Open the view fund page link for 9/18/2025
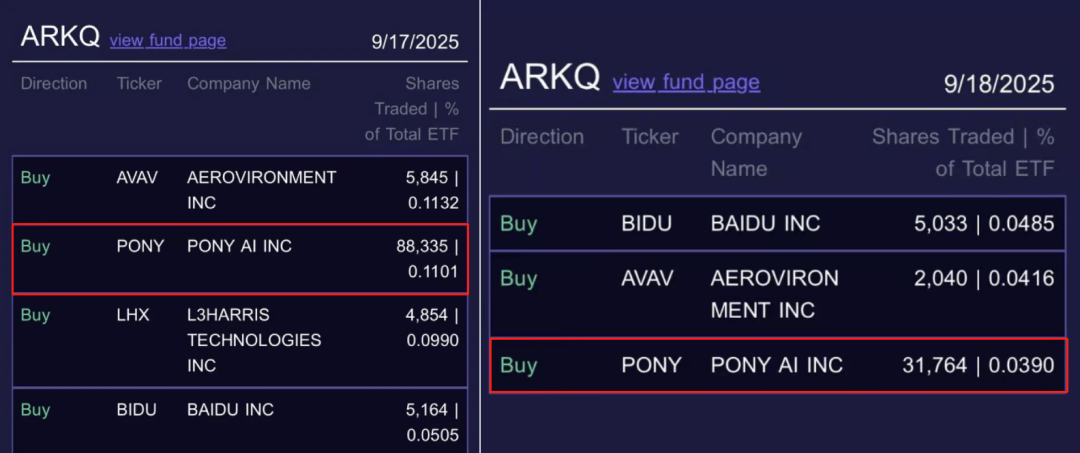This screenshot has width=1080, height=453. point(686,82)
